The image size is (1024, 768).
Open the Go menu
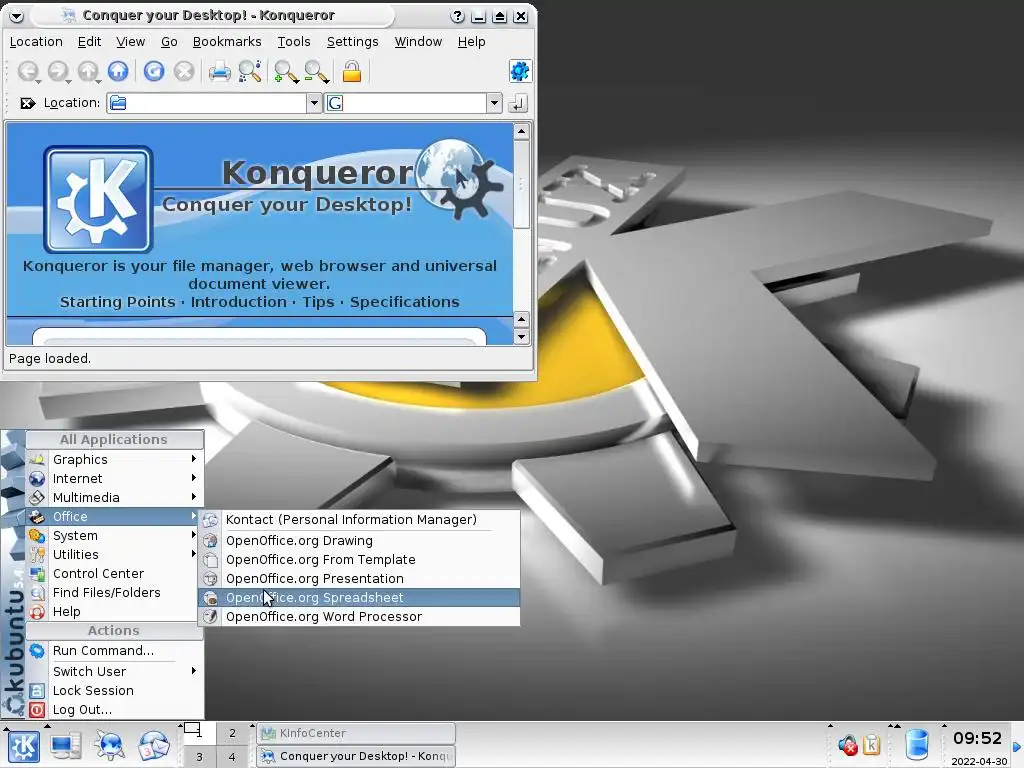169,42
